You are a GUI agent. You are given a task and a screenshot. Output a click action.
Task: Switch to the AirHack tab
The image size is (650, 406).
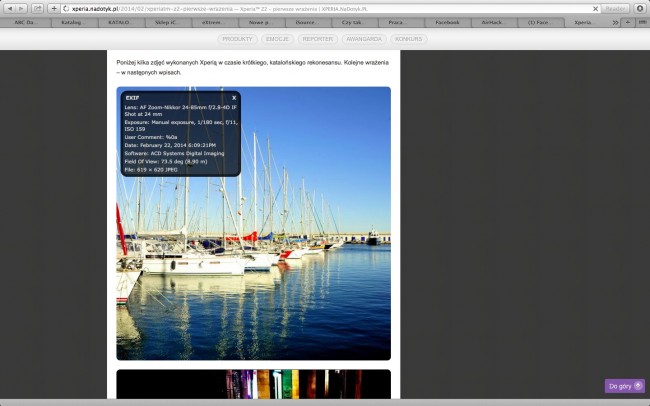[x=495, y=22]
